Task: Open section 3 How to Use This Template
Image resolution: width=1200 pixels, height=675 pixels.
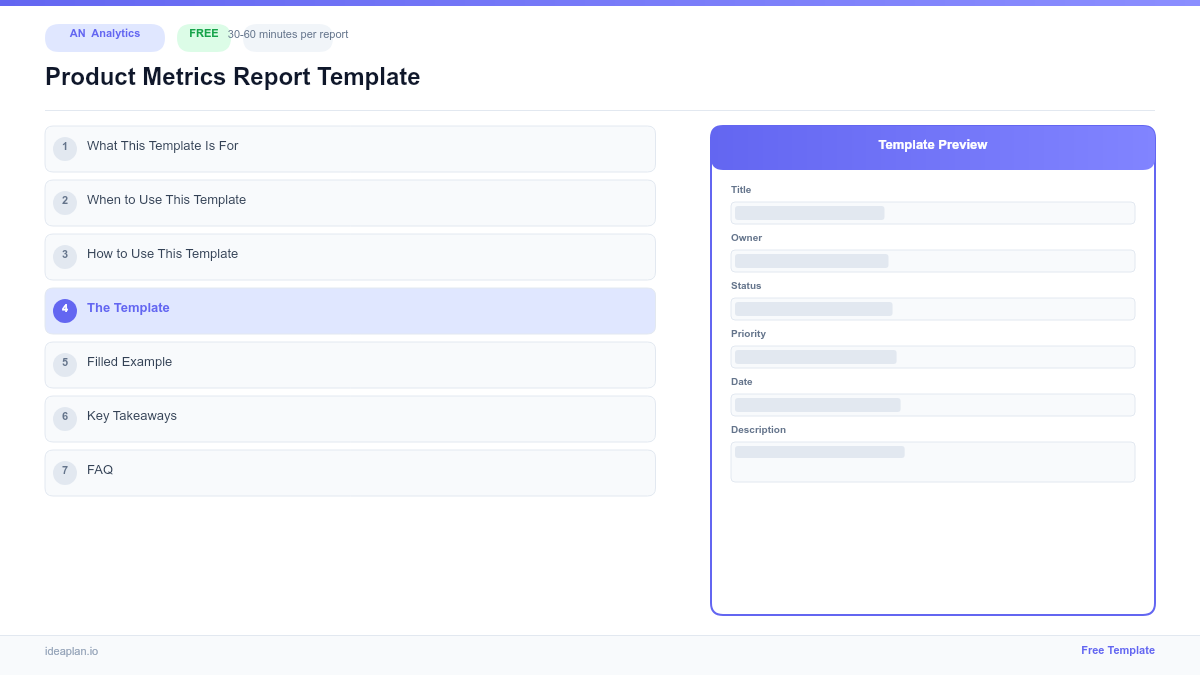Action: (x=350, y=257)
